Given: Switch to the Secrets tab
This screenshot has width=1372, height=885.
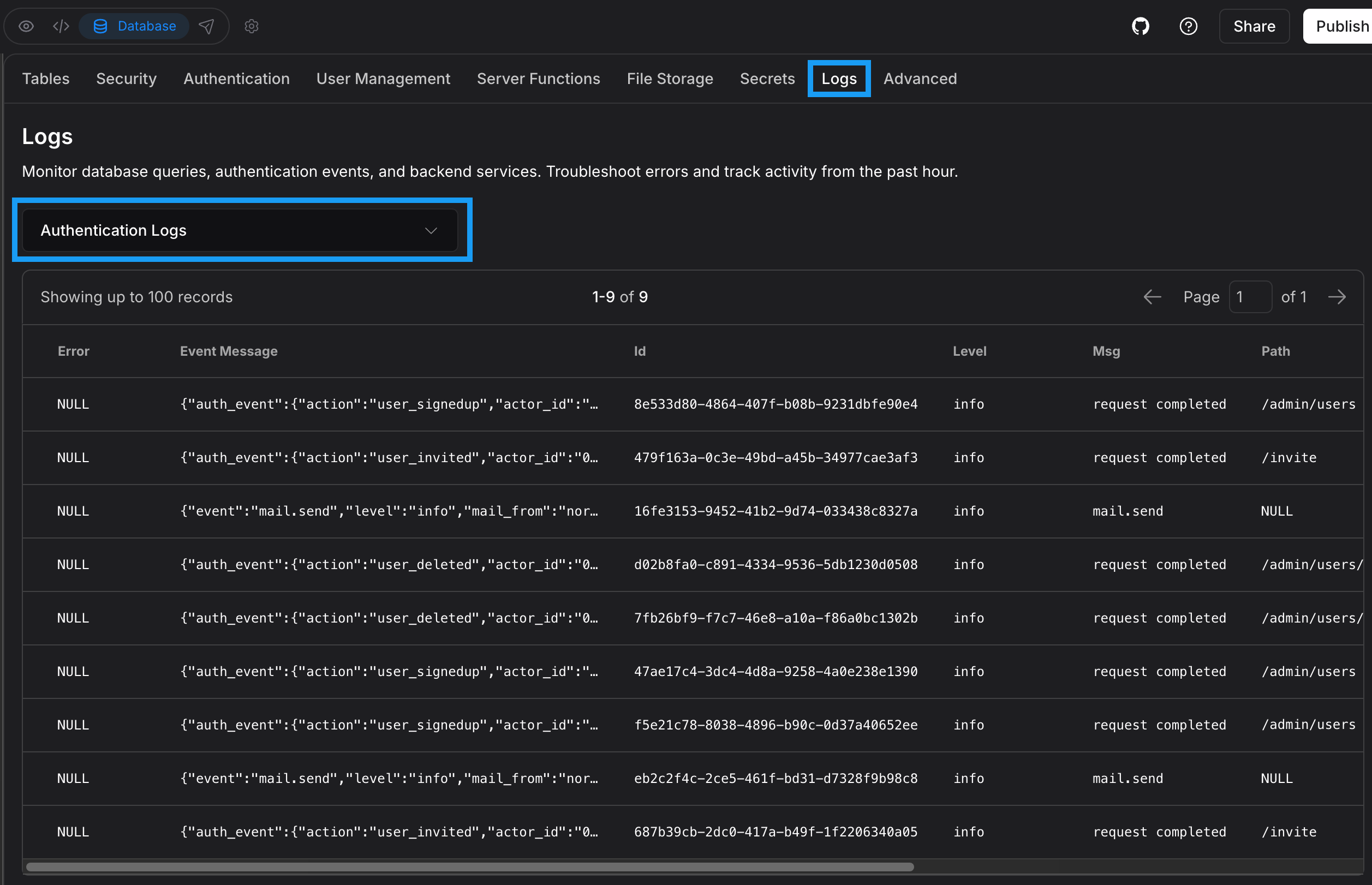Looking at the screenshot, I should point(767,79).
